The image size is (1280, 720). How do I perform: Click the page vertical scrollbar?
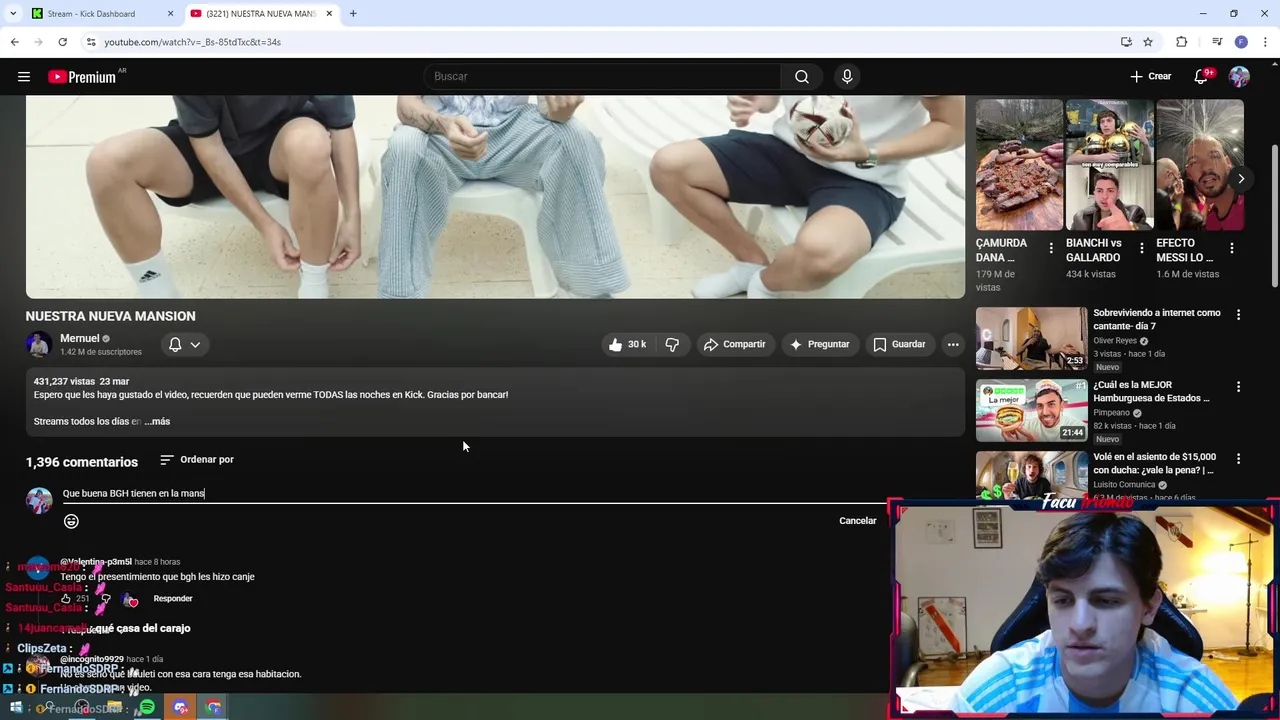(1274, 215)
